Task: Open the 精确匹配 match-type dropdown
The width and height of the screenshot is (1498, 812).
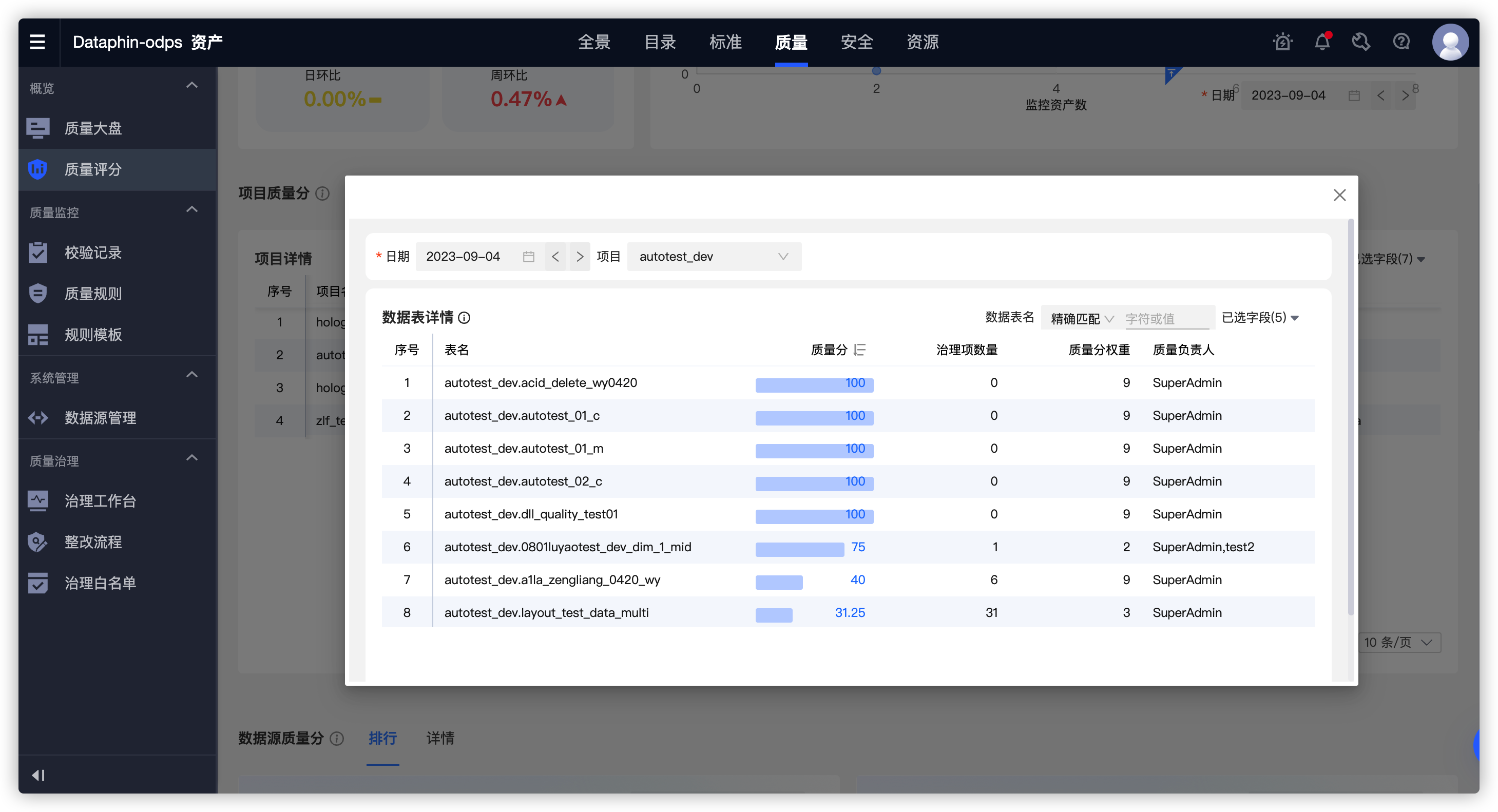Action: click(x=1081, y=318)
